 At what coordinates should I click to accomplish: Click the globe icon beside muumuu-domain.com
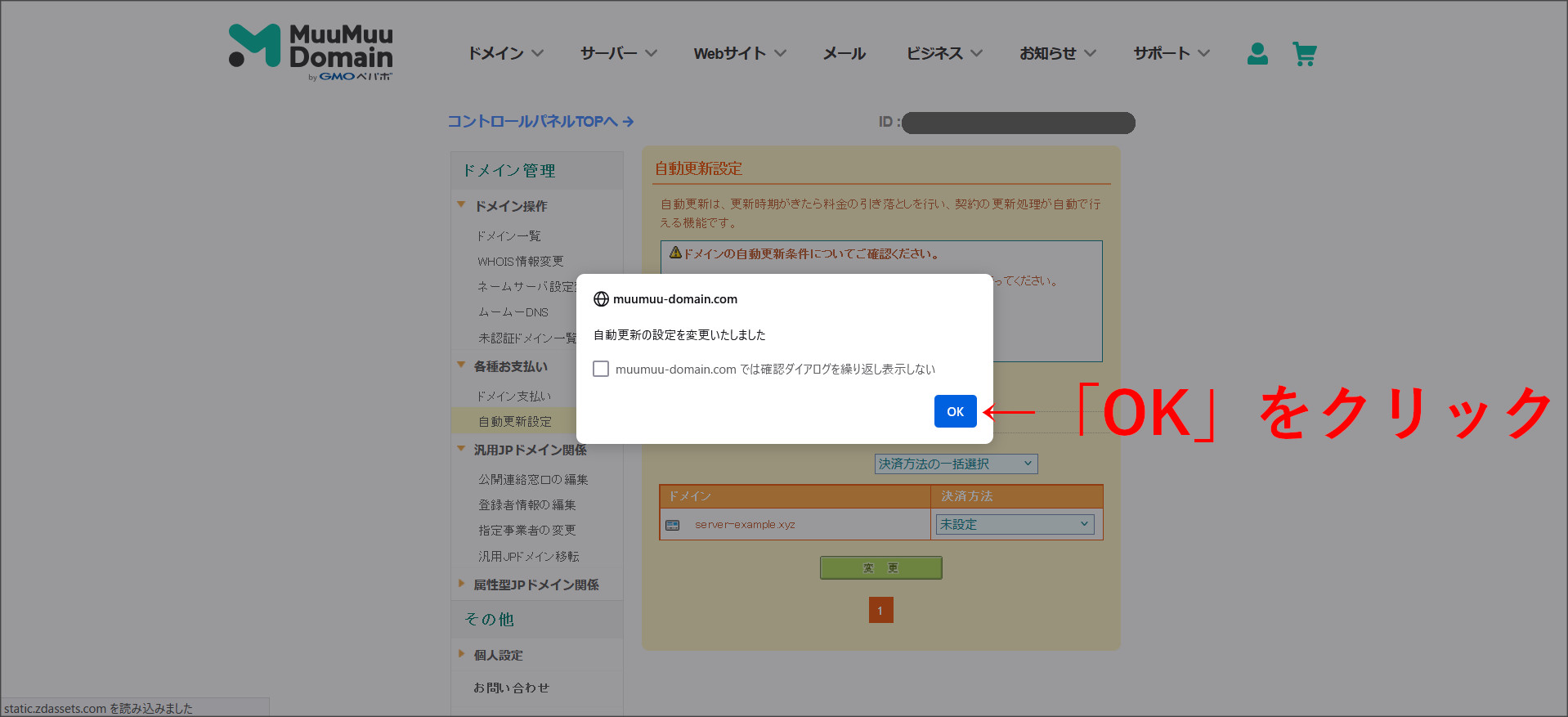(601, 299)
